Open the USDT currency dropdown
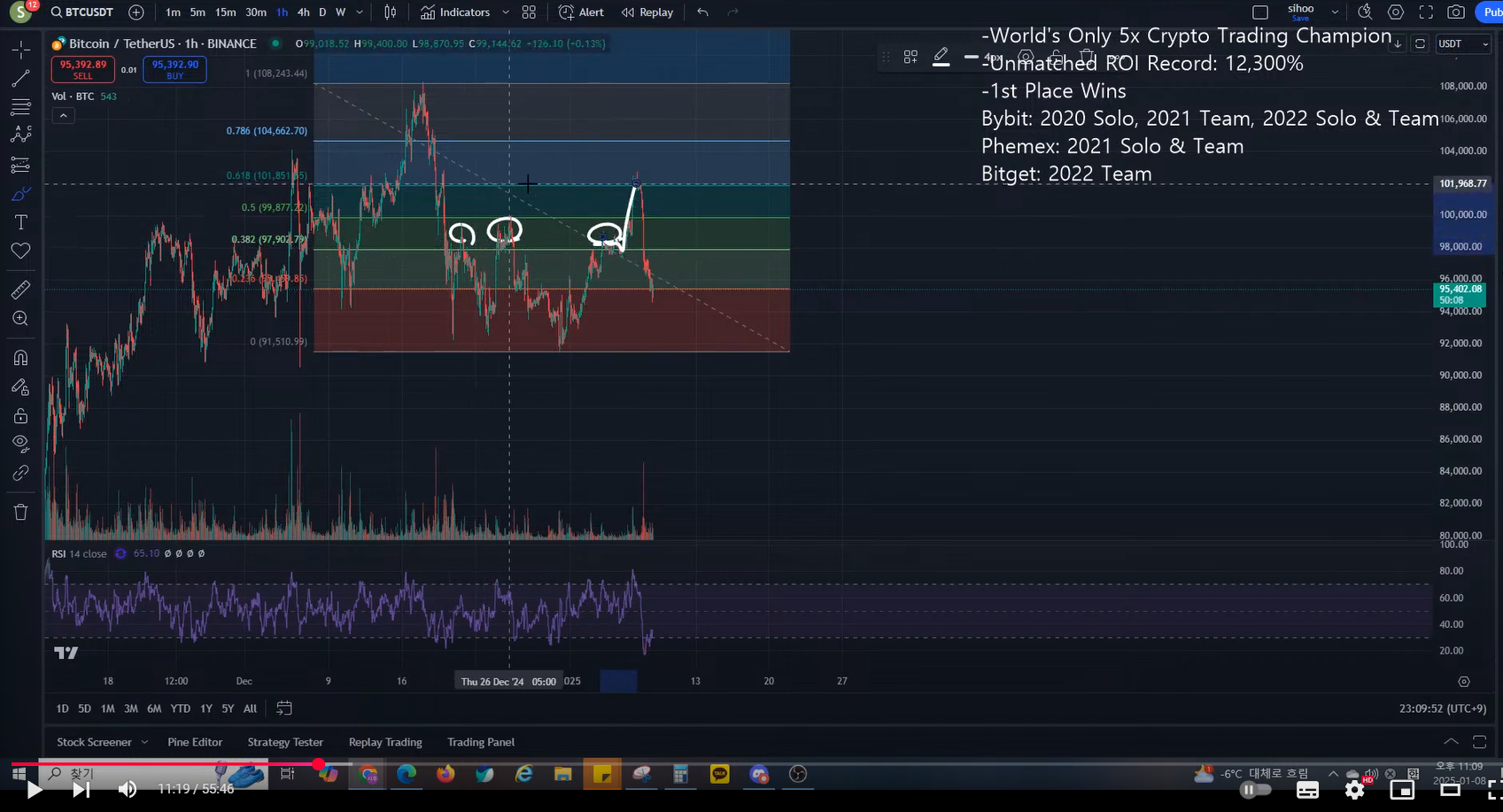This screenshot has height=812, width=1503. [1463, 43]
